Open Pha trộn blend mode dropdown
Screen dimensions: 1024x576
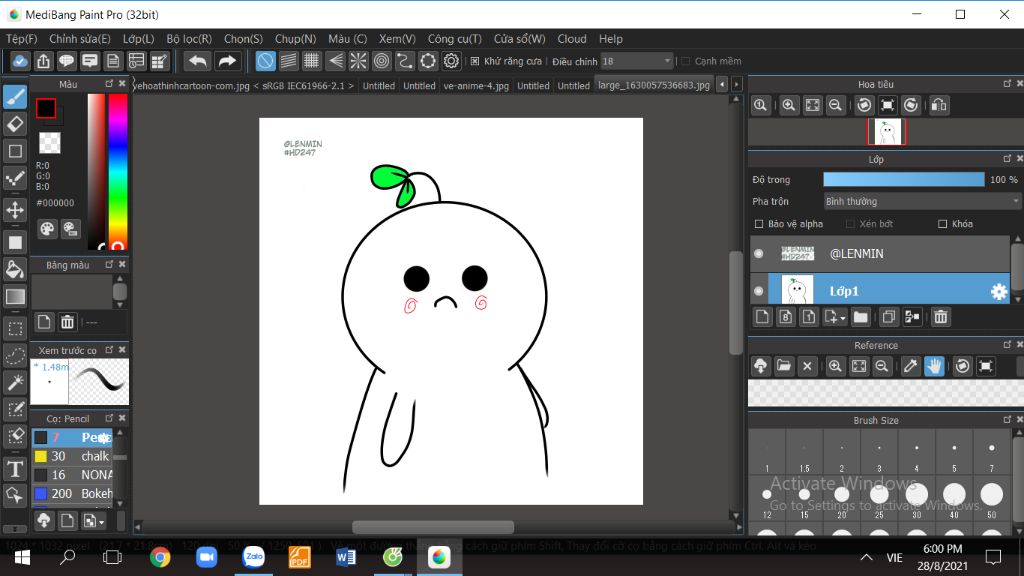click(x=921, y=201)
